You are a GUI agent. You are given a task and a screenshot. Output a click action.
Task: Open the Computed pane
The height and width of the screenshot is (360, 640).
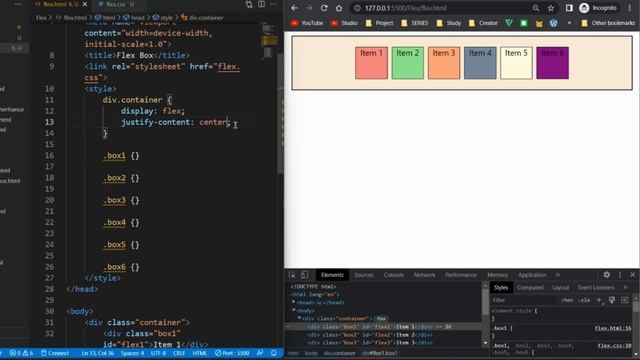(x=530, y=288)
